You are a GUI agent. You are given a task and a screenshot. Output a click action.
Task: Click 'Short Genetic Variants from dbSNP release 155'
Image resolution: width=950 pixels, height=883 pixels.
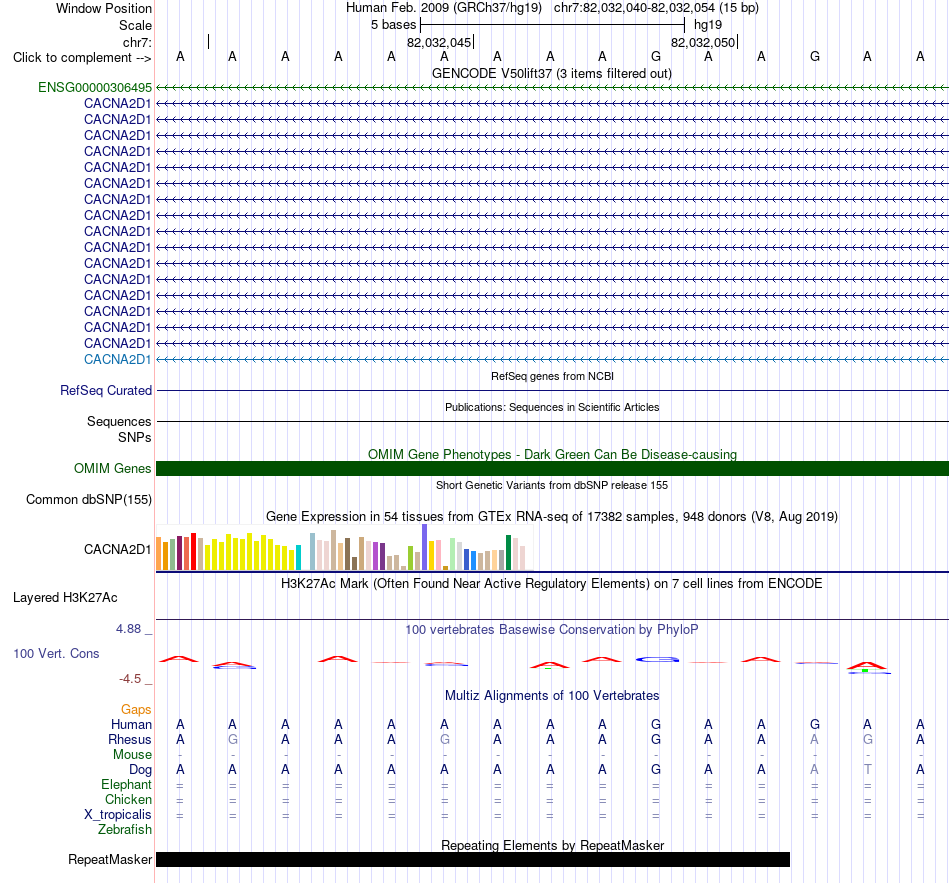pyautogui.click(x=552, y=485)
